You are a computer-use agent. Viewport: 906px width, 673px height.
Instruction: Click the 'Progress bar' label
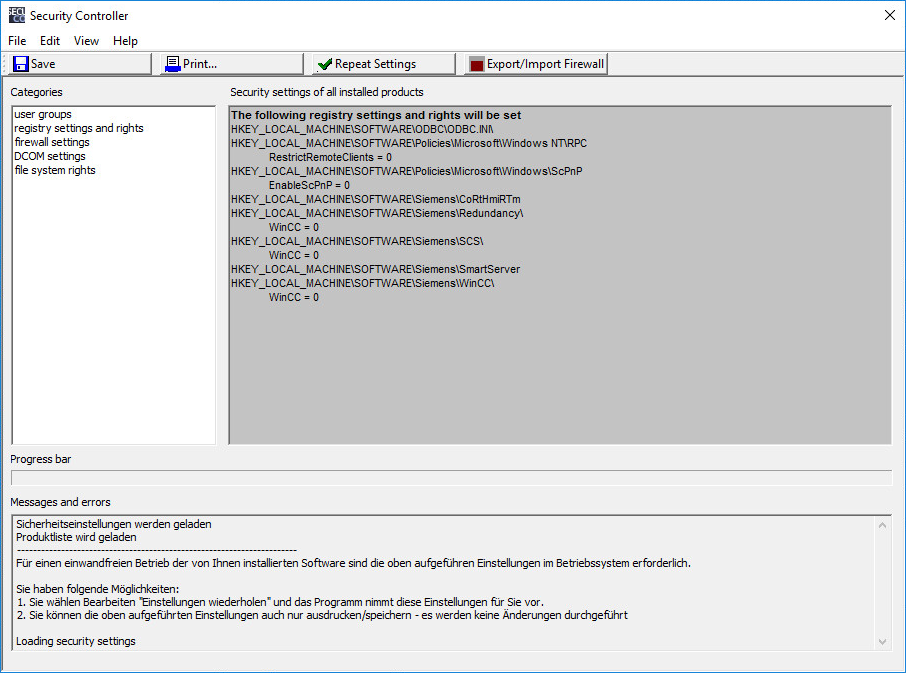(40, 459)
